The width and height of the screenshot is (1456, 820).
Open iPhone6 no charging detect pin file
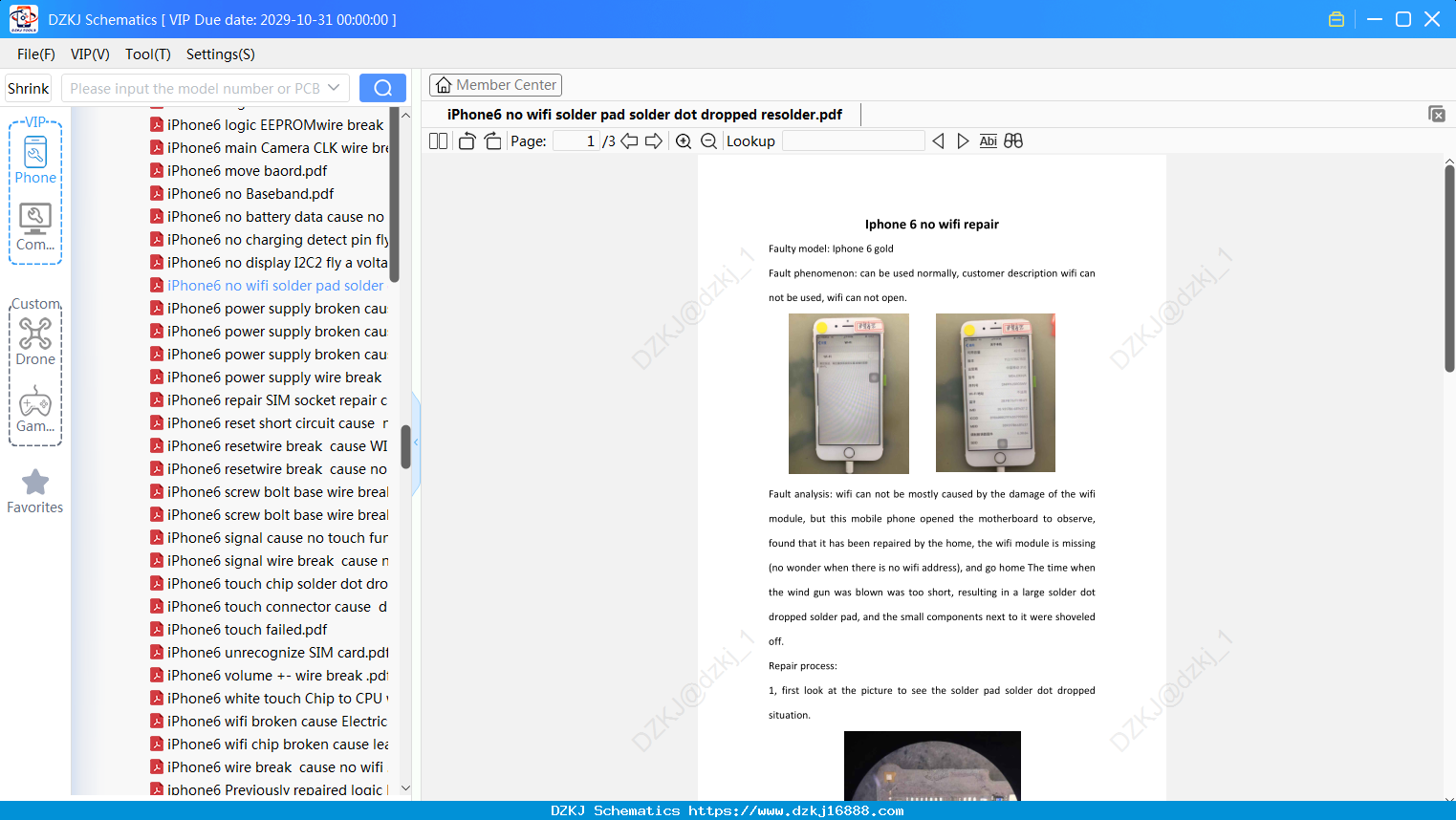tap(268, 240)
